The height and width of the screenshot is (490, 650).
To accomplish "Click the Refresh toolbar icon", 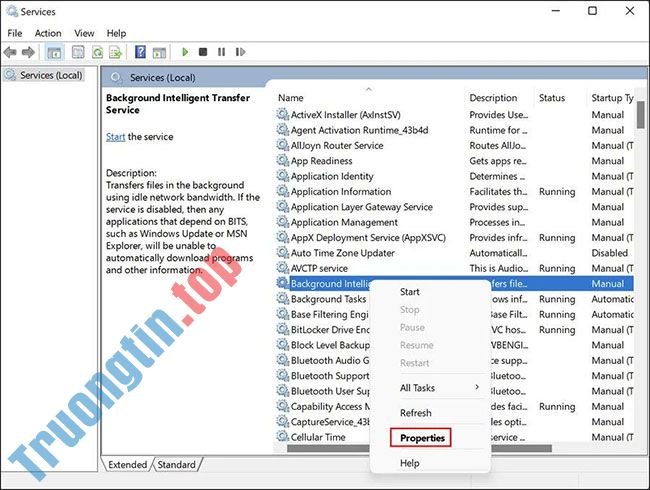I will 97,52.
